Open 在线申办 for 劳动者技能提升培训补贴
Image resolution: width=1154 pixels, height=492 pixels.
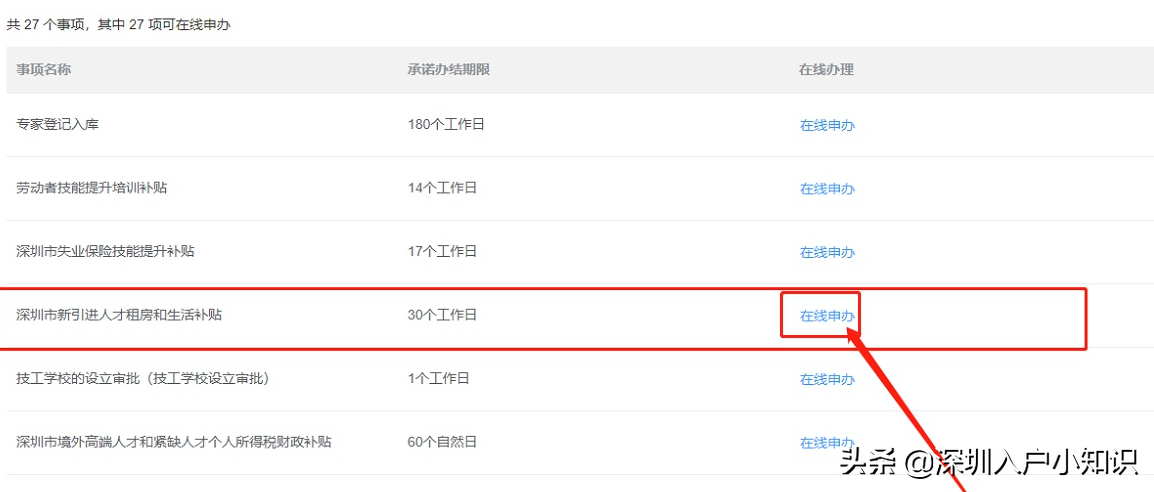pyautogui.click(x=827, y=189)
